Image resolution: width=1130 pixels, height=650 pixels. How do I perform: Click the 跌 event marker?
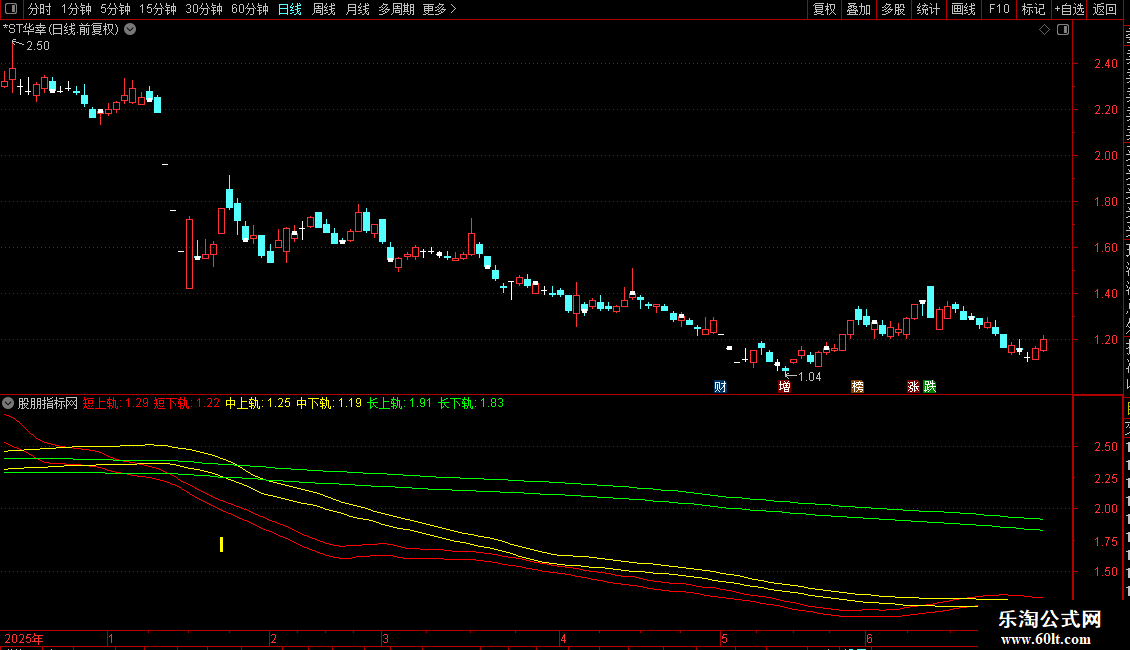(x=930, y=387)
